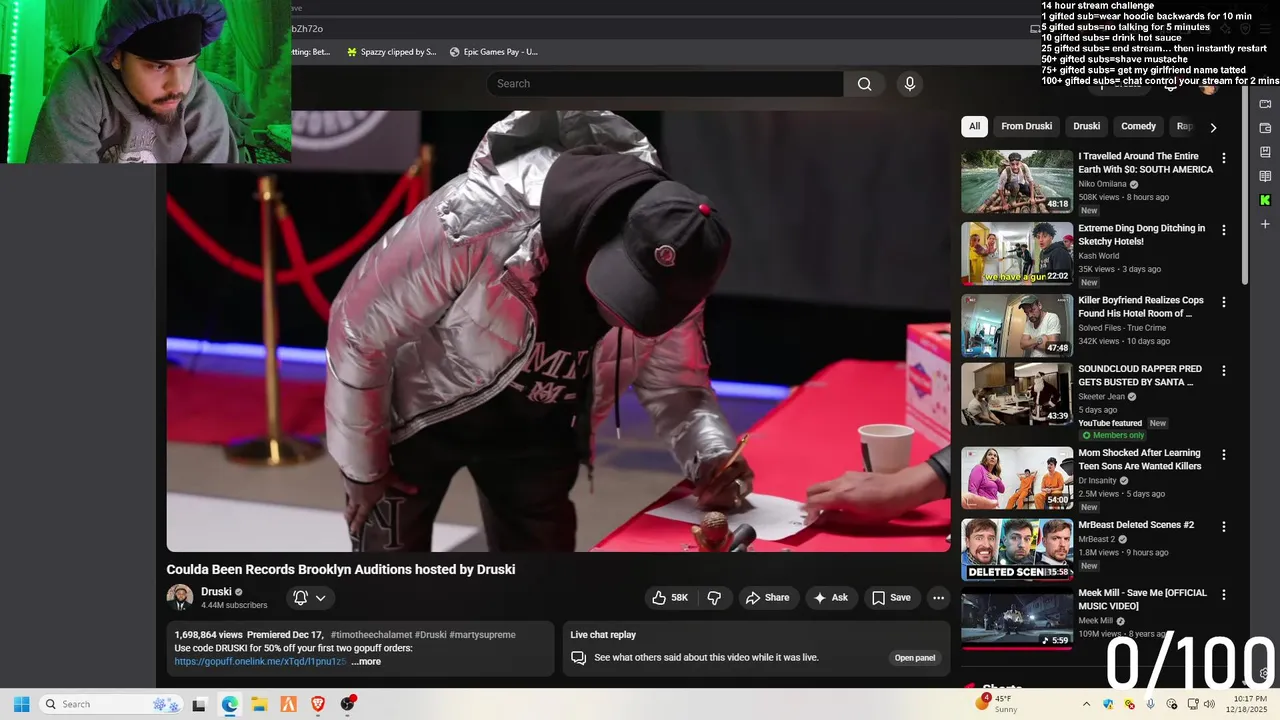Open Kick icon in Brave sidebar
The height and width of the screenshot is (720, 1280).
coord(1265,200)
